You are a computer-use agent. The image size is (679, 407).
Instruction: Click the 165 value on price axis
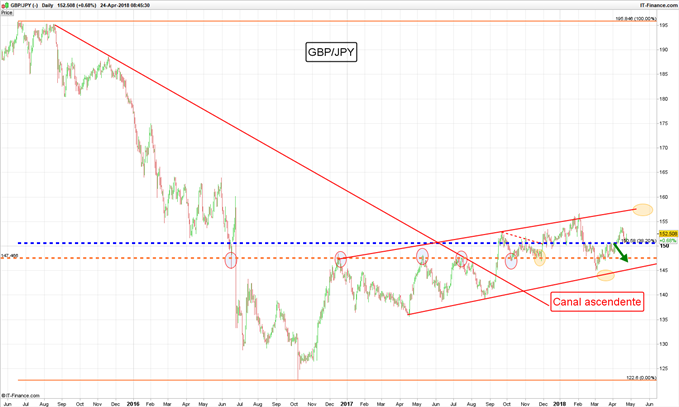663,172
